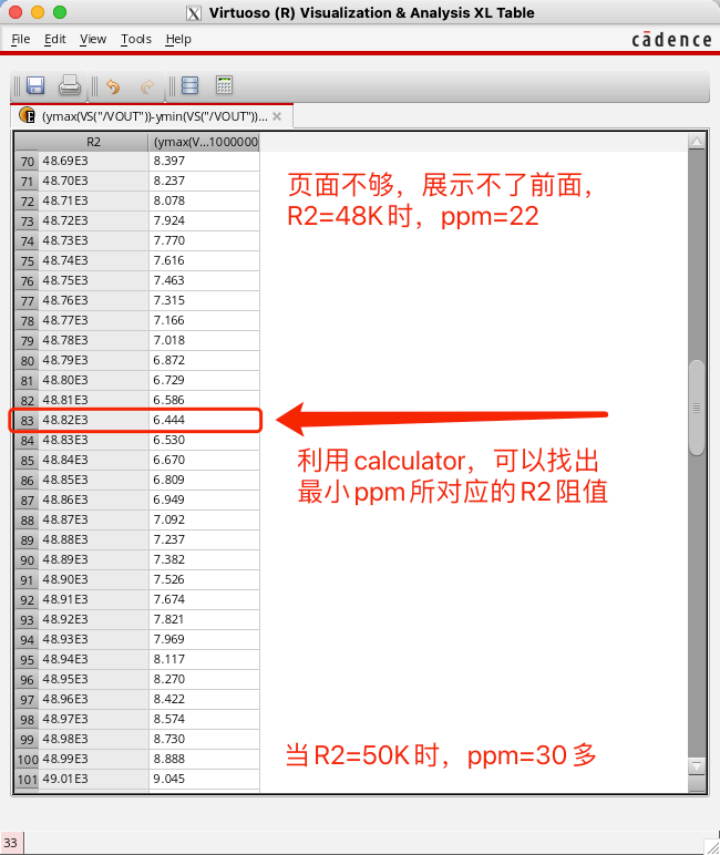
Task: Click cell 48.82E3 in highlighted row
Action: 93,420
